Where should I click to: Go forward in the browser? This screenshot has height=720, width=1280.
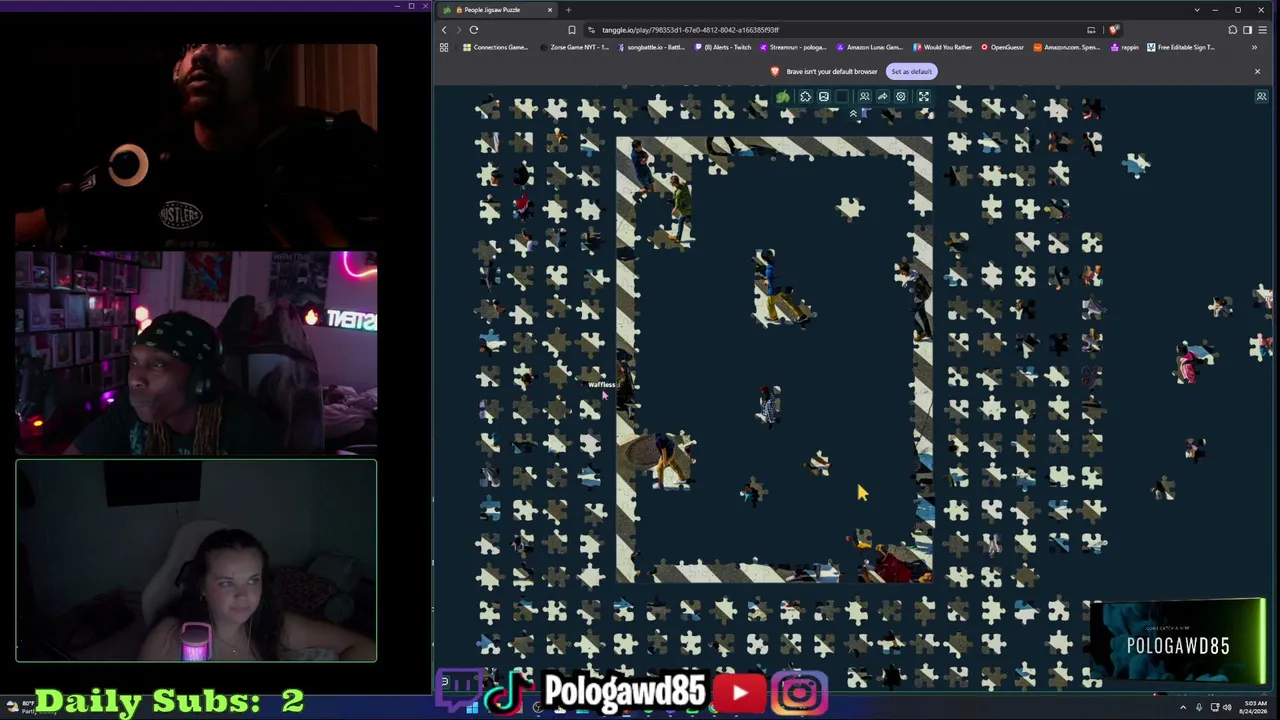click(459, 30)
